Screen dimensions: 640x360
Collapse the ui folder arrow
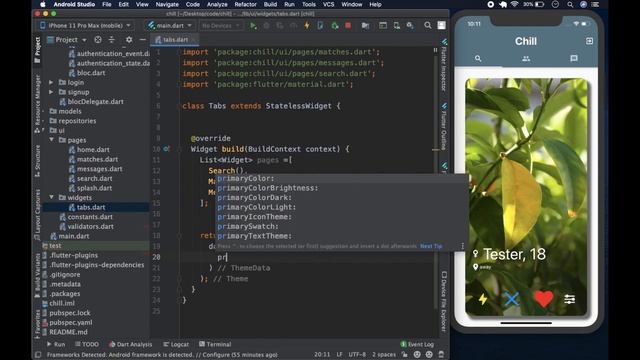(x=43, y=130)
